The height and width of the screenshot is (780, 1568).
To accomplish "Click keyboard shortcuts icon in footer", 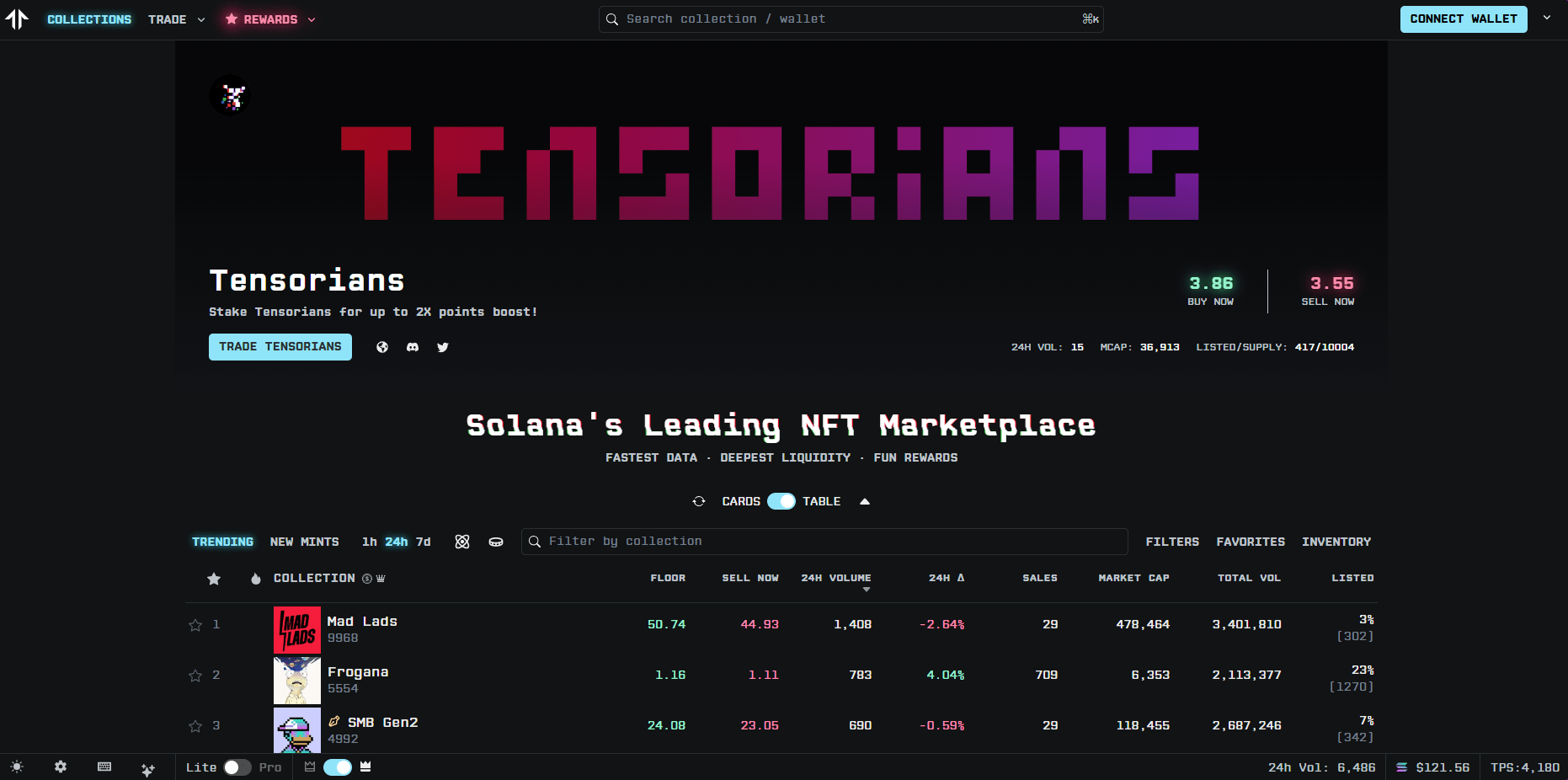I will (104, 767).
